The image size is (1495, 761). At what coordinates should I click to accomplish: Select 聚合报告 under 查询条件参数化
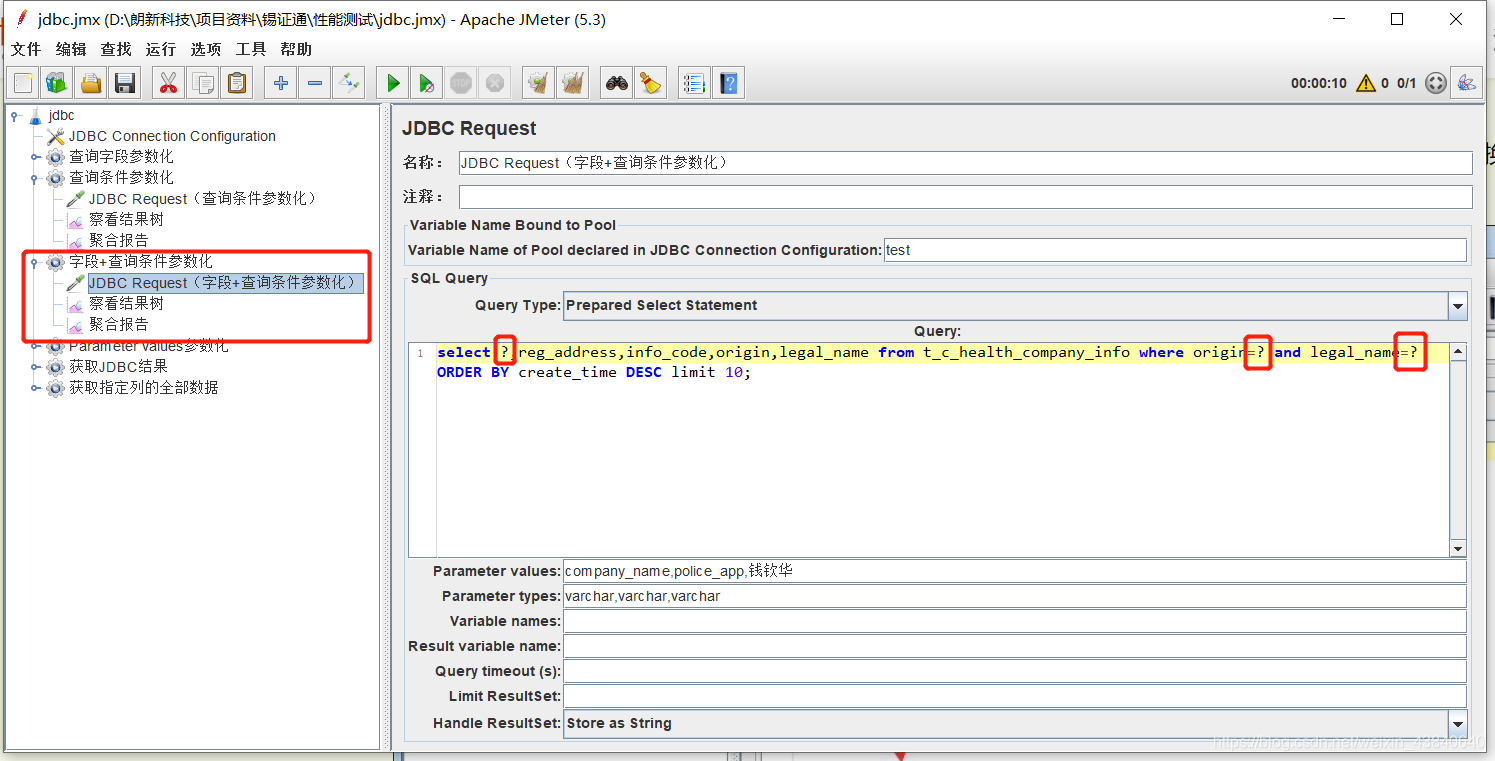coord(118,240)
